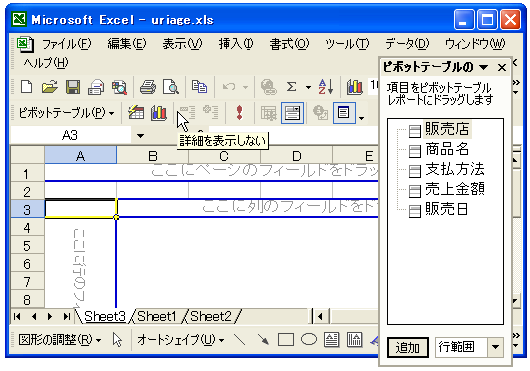Open the ヘルプ(H) menu
Image resolution: width=530 pixels, height=371 pixels.
(x=46, y=63)
